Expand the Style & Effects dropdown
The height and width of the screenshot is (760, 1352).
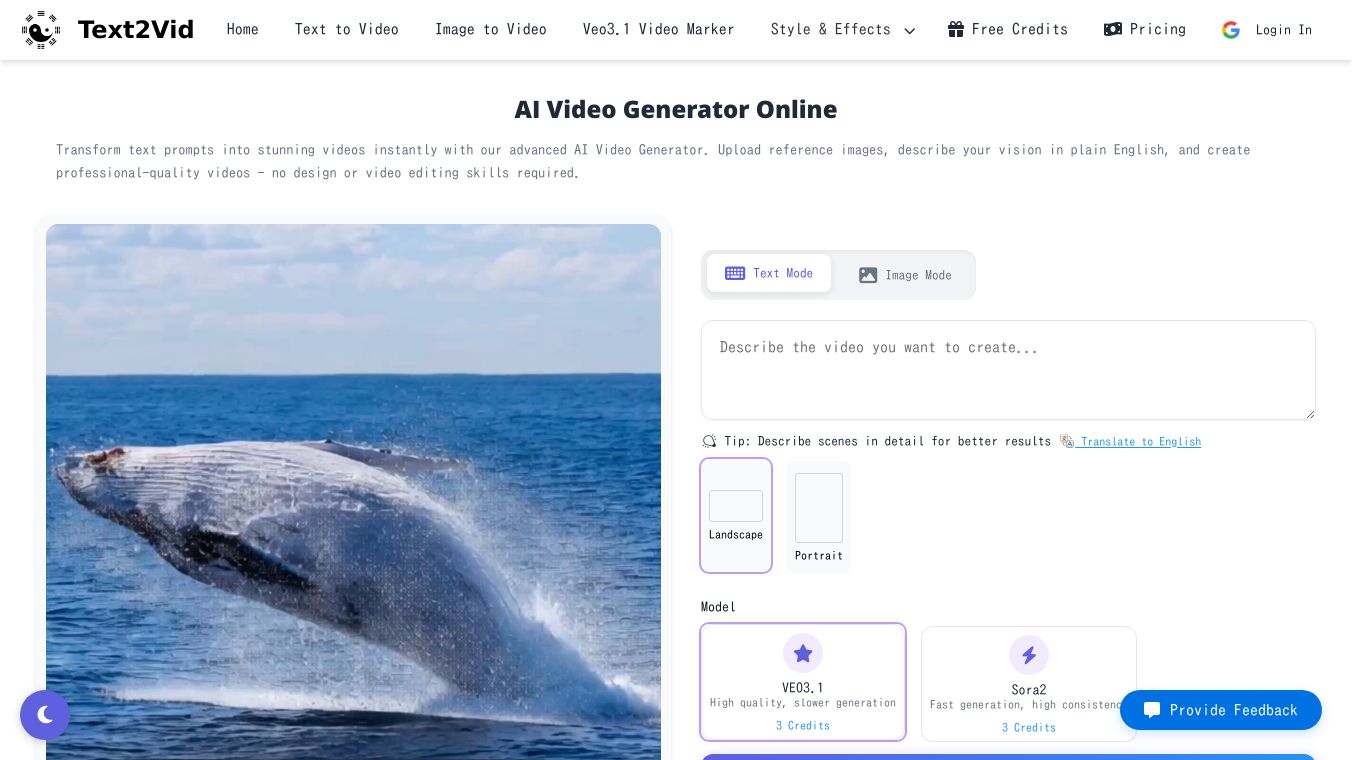843,30
